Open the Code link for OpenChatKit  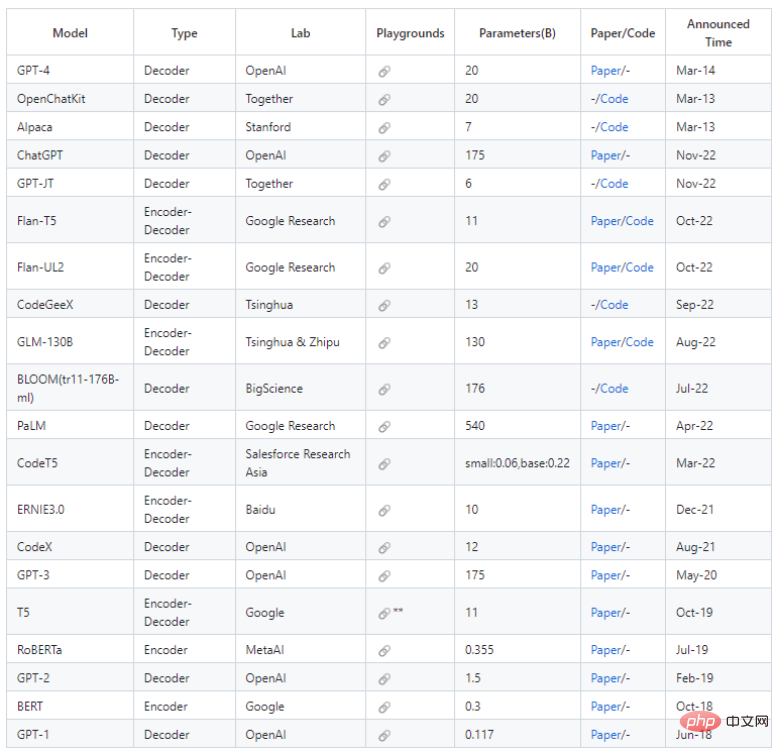tap(614, 99)
